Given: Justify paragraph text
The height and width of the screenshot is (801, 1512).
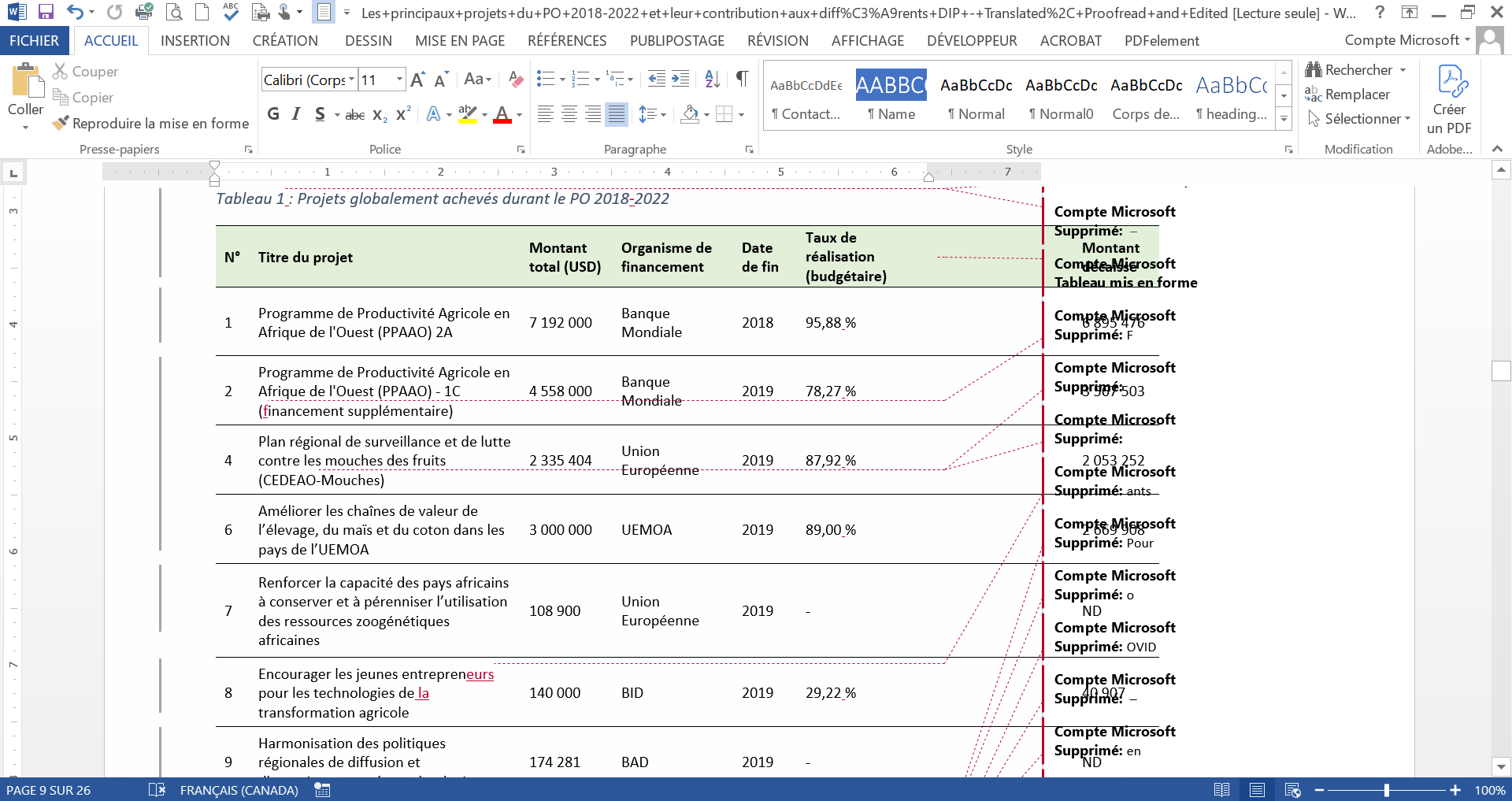Looking at the screenshot, I should coord(617,114).
